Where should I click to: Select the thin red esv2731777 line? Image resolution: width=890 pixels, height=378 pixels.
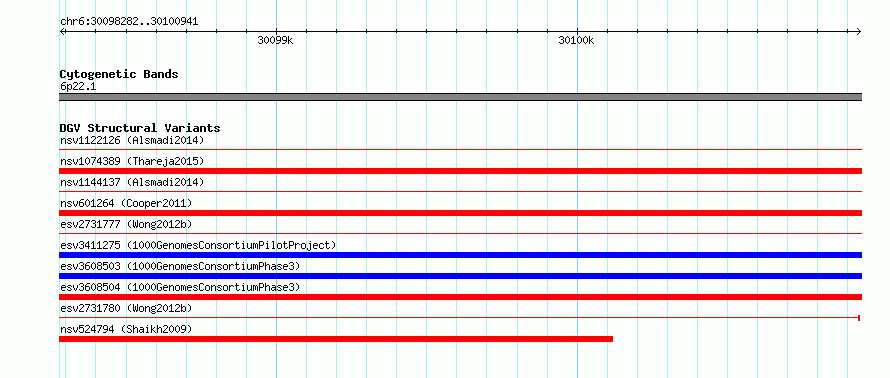click(x=460, y=234)
